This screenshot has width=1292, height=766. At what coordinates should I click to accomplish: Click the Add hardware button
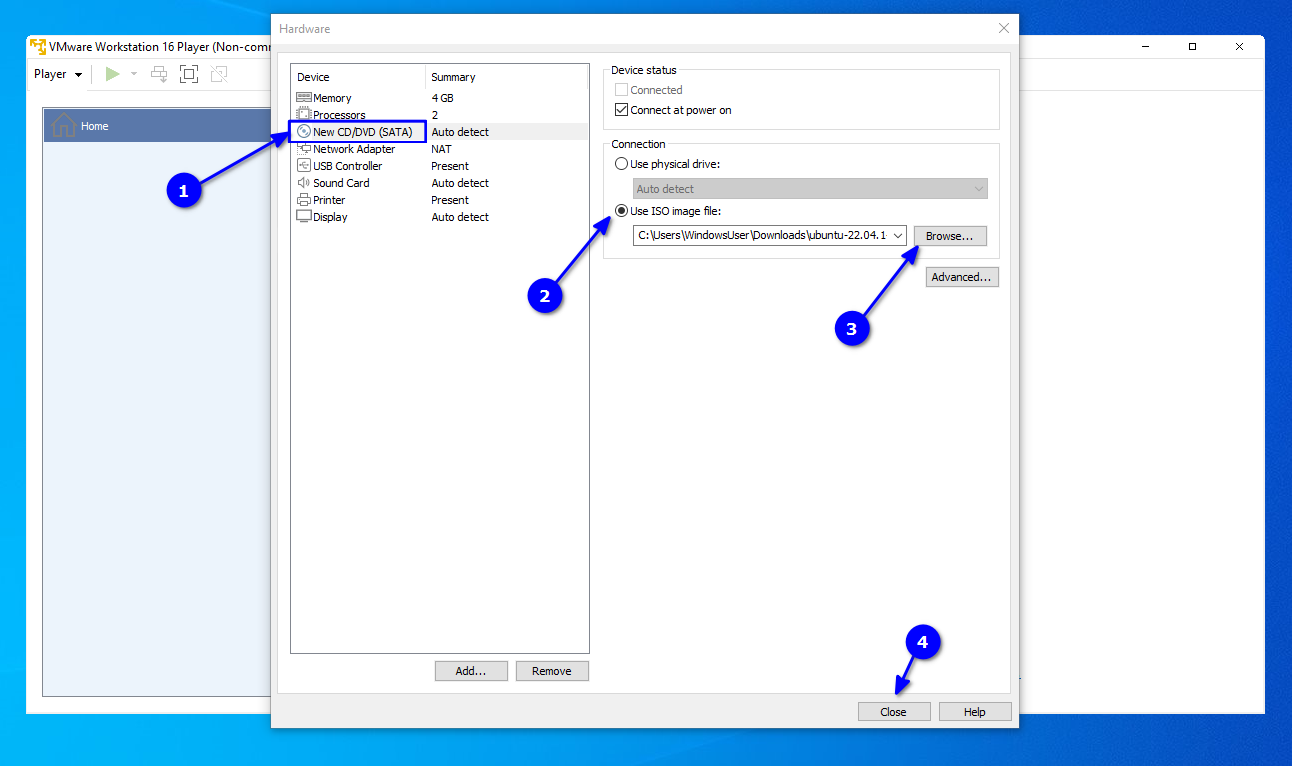471,671
